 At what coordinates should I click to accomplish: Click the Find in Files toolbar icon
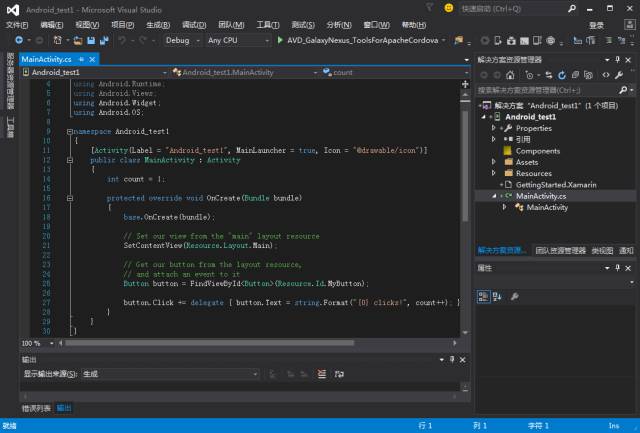point(459,40)
